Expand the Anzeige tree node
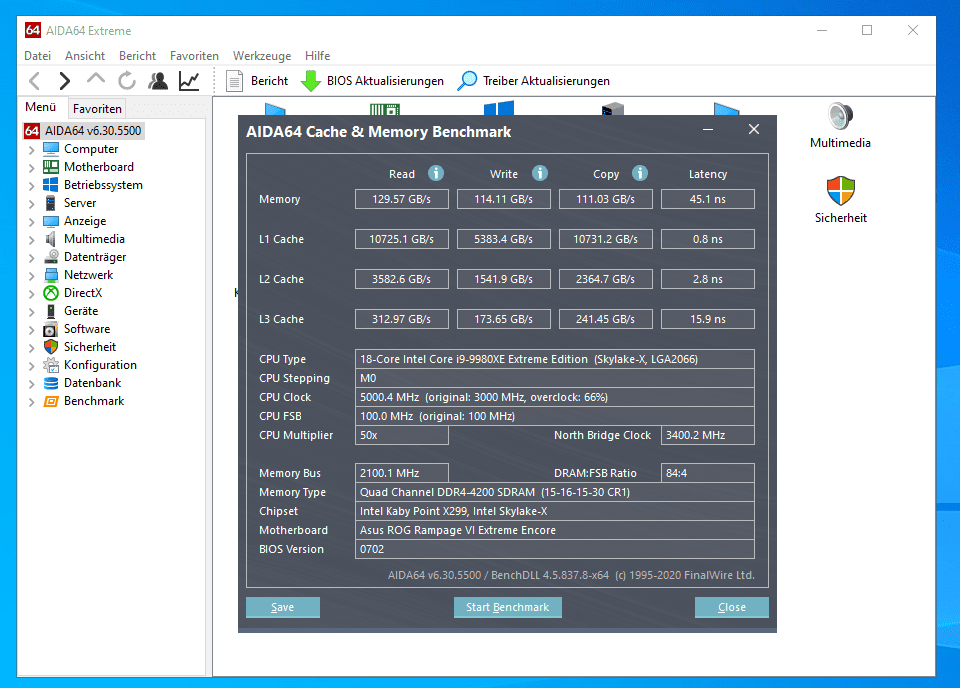 tap(32, 222)
